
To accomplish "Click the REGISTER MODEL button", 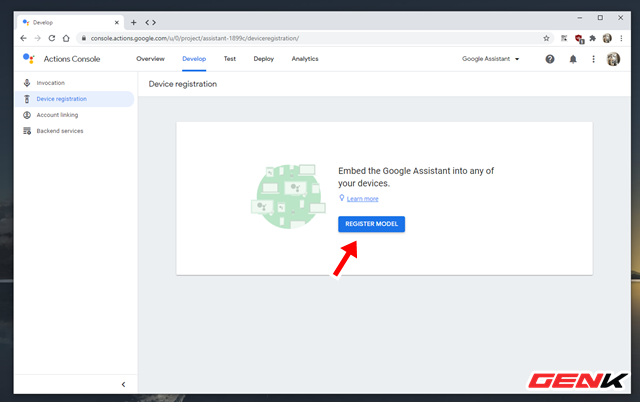I will pyautogui.click(x=371, y=224).
